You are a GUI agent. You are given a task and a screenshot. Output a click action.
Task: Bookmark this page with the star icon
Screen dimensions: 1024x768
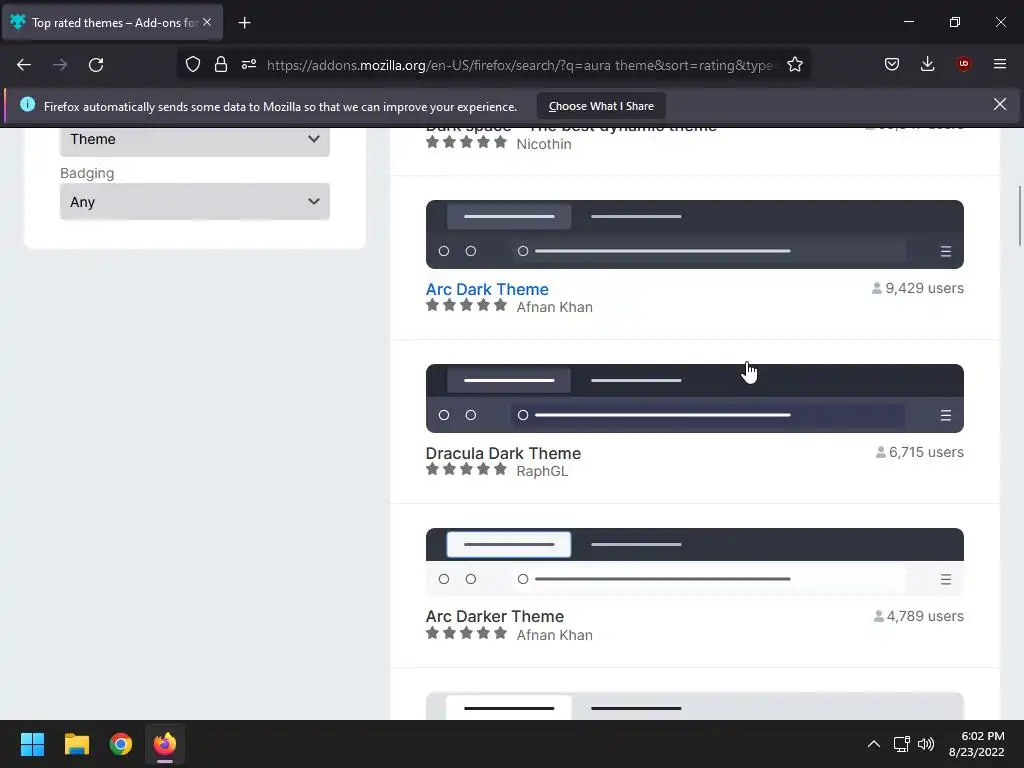(x=795, y=64)
